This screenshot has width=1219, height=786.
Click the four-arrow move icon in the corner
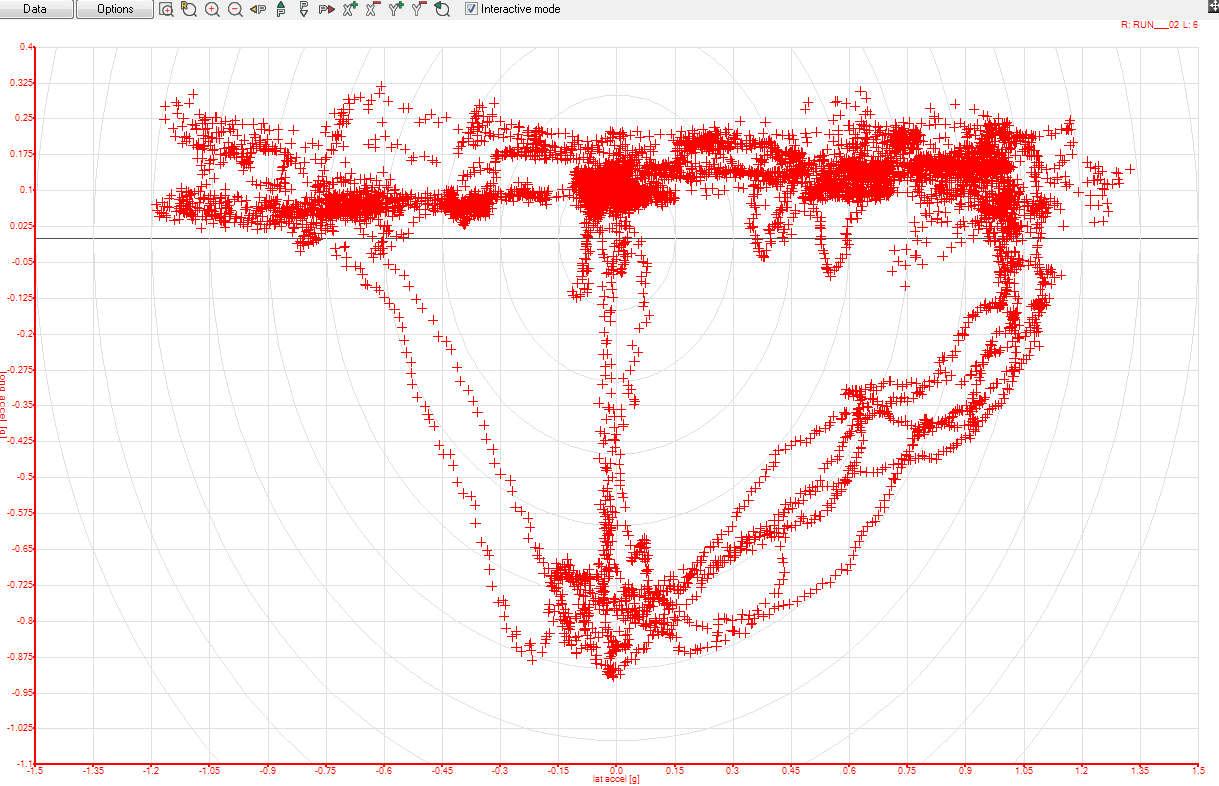click(x=1213, y=6)
